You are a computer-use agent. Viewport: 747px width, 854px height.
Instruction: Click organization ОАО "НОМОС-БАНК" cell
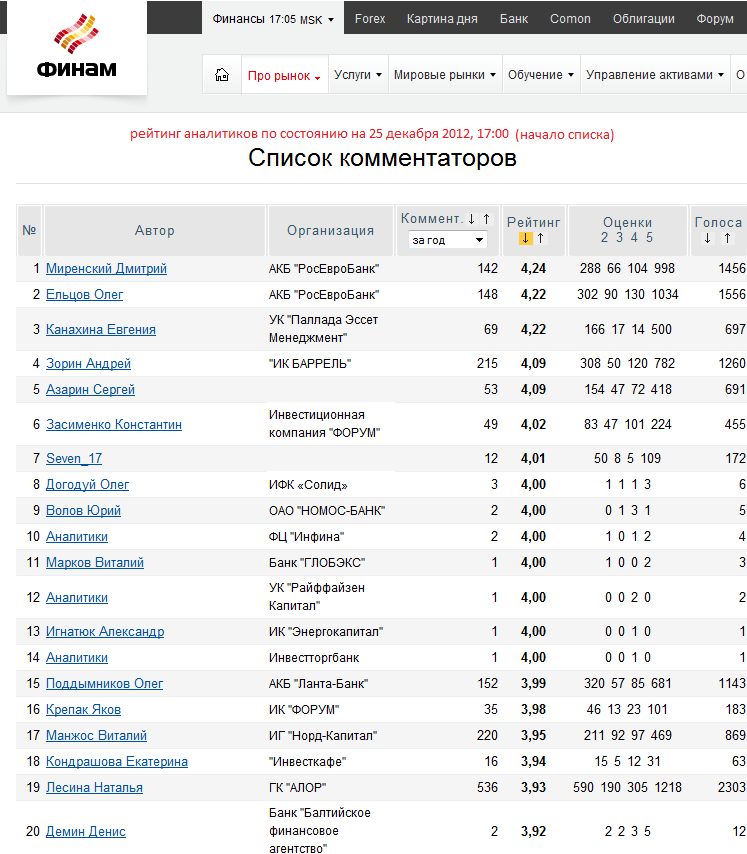coord(327,510)
